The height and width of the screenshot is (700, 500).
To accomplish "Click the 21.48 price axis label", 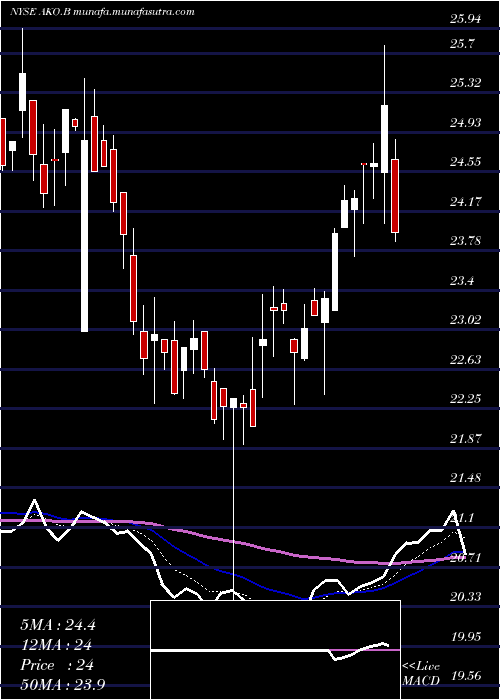I will tap(468, 478).
